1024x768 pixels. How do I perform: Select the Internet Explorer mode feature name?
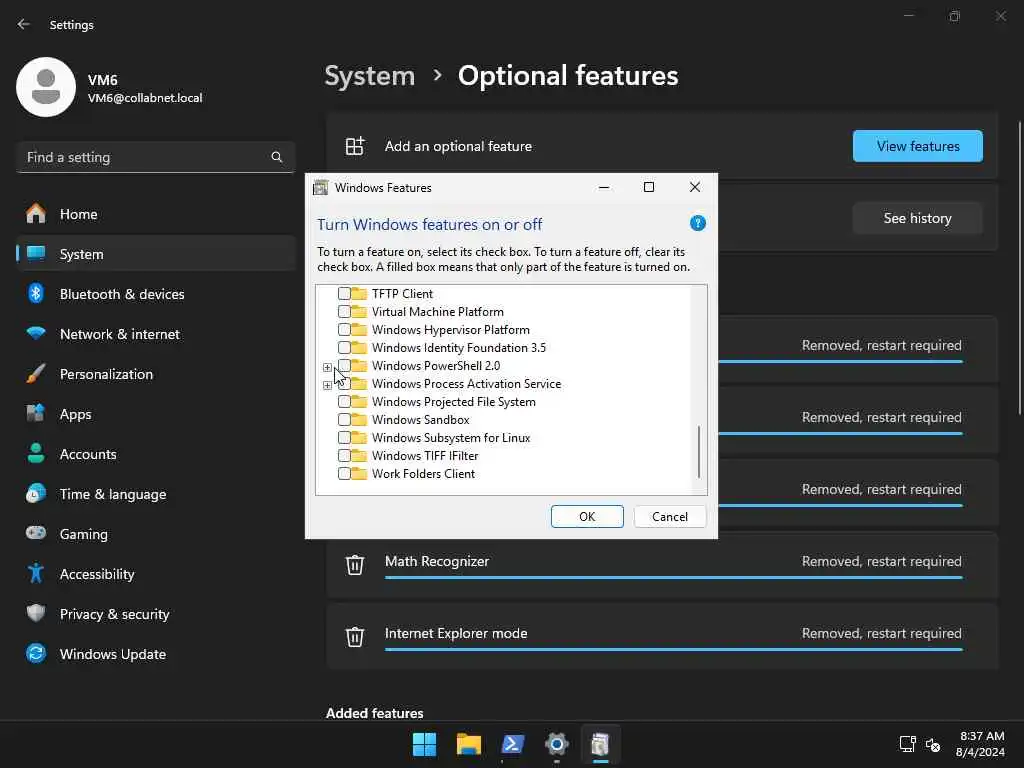point(456,633)
